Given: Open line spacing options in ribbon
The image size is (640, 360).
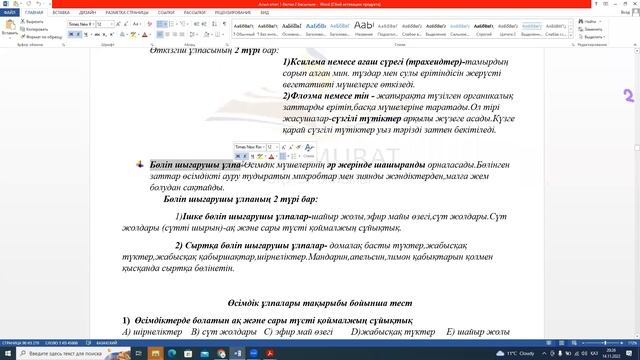Looking at the screenshot, I should pos(193,34).
